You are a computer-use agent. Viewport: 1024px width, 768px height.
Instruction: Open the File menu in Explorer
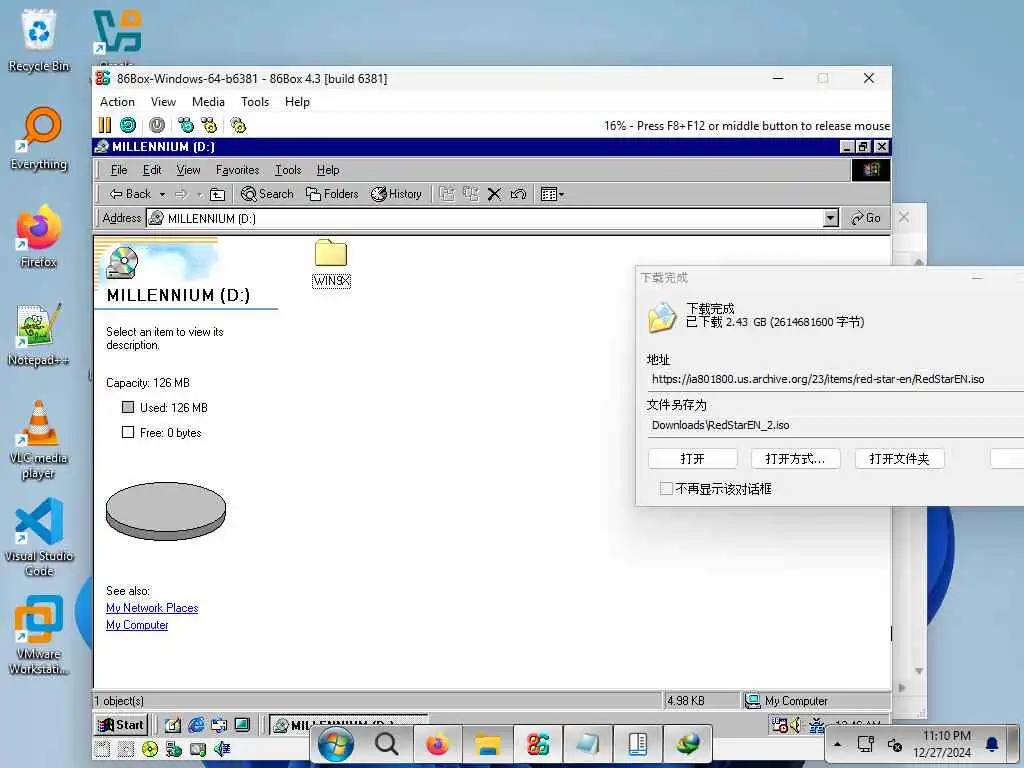[119, 170]
